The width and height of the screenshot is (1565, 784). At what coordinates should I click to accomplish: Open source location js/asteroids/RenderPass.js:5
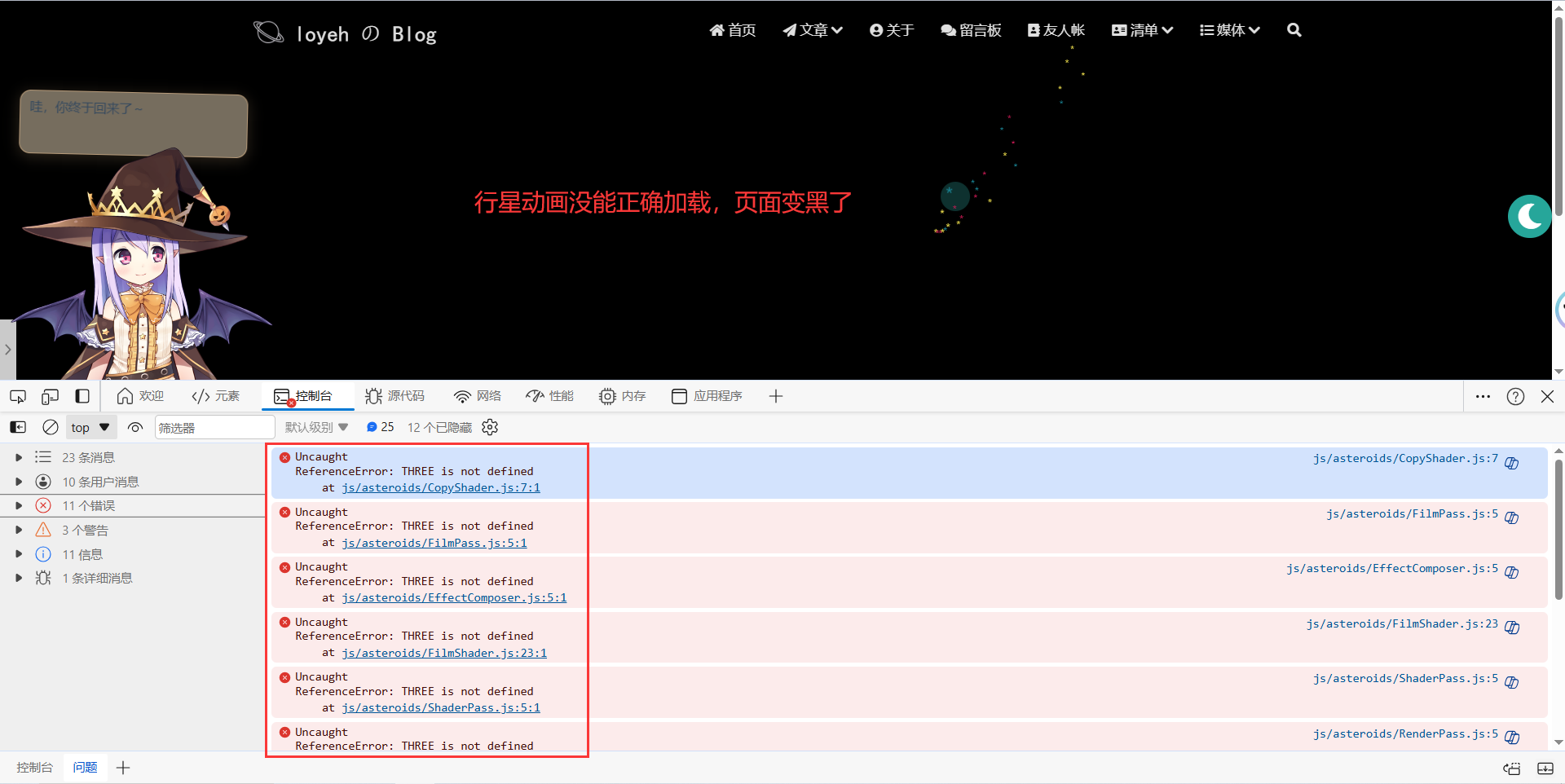coord(1405,733)
